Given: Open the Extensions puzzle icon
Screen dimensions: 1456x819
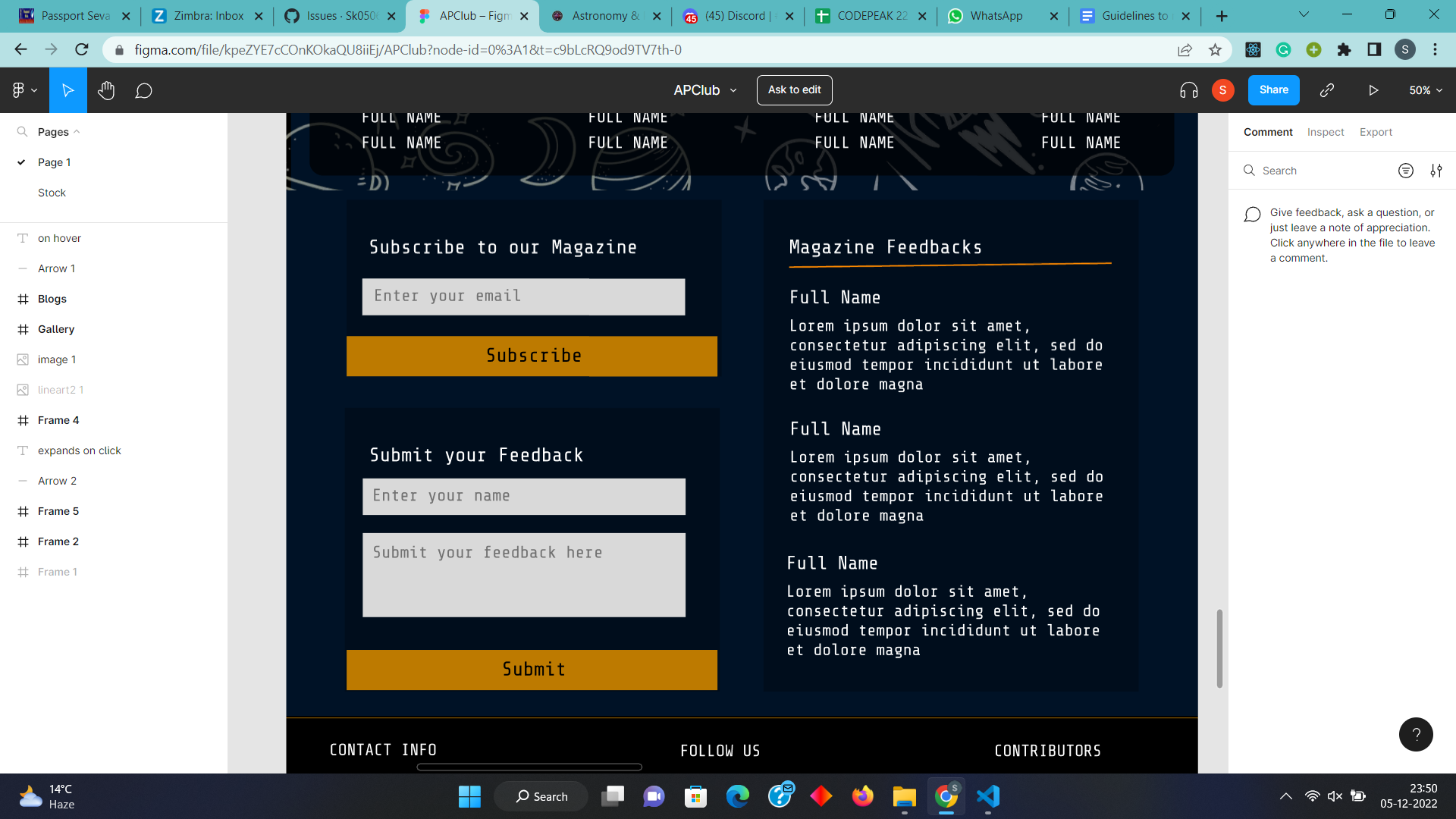Looking at the screenshot, I should [x=1344, y=50].
